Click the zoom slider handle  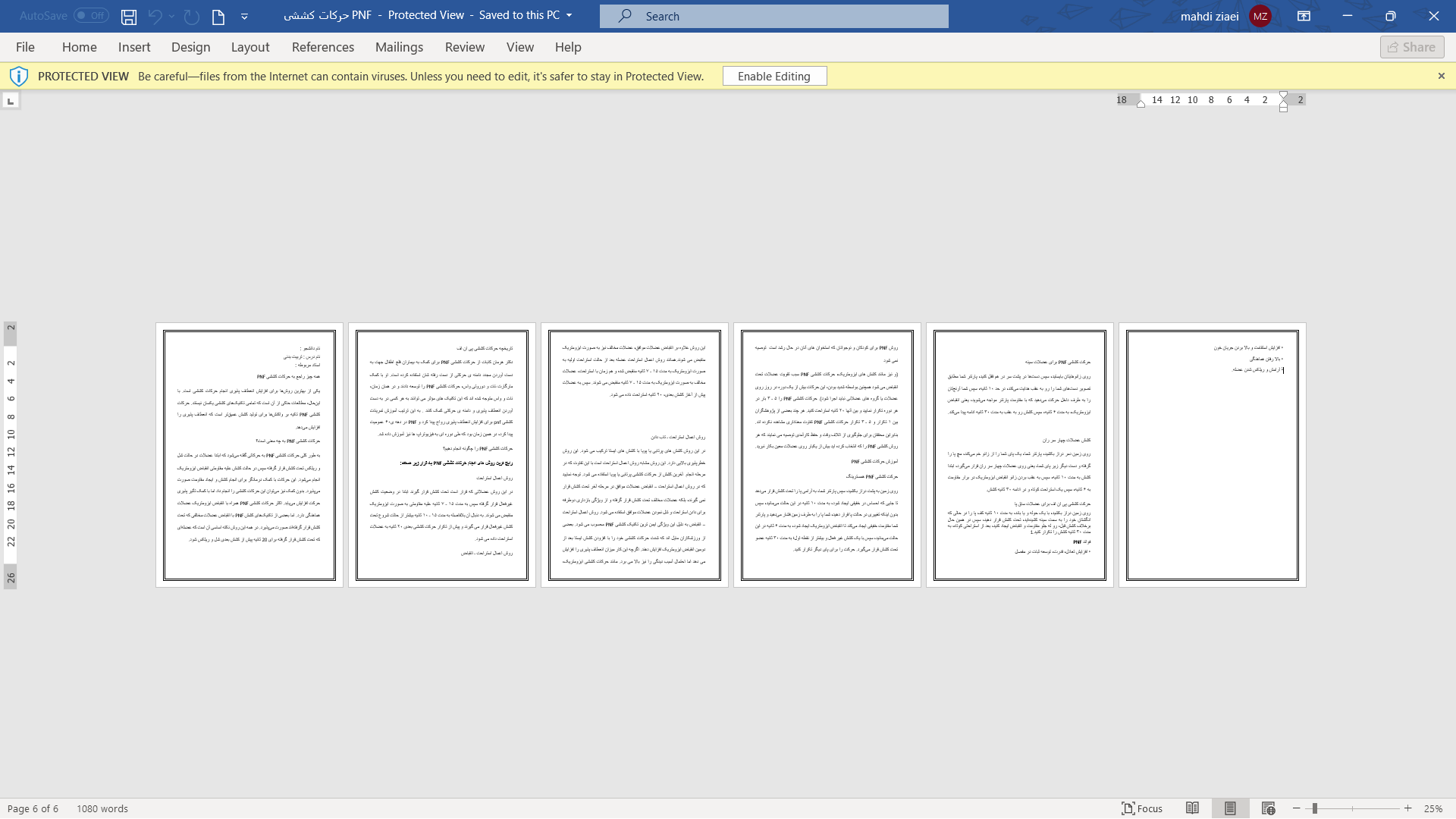(1314, 808)
